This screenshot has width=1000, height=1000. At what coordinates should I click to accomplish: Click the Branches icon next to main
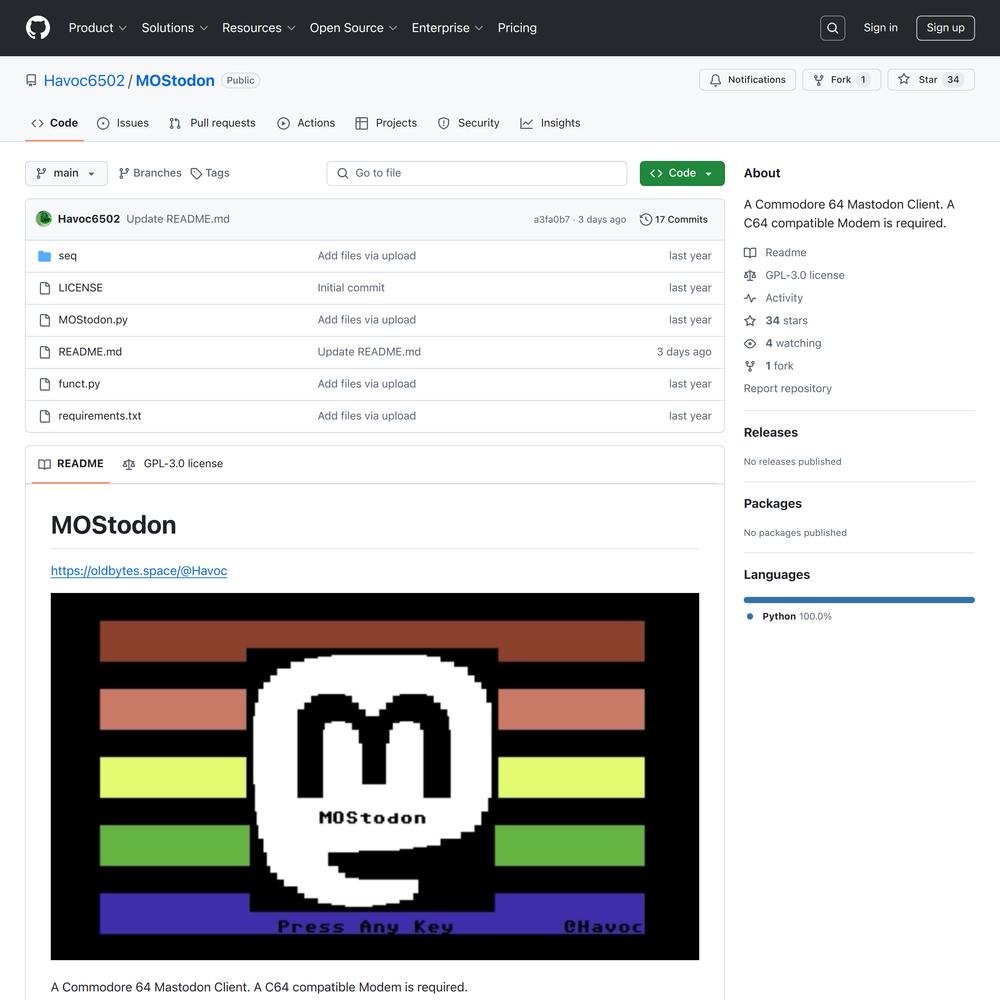[124, 173]
